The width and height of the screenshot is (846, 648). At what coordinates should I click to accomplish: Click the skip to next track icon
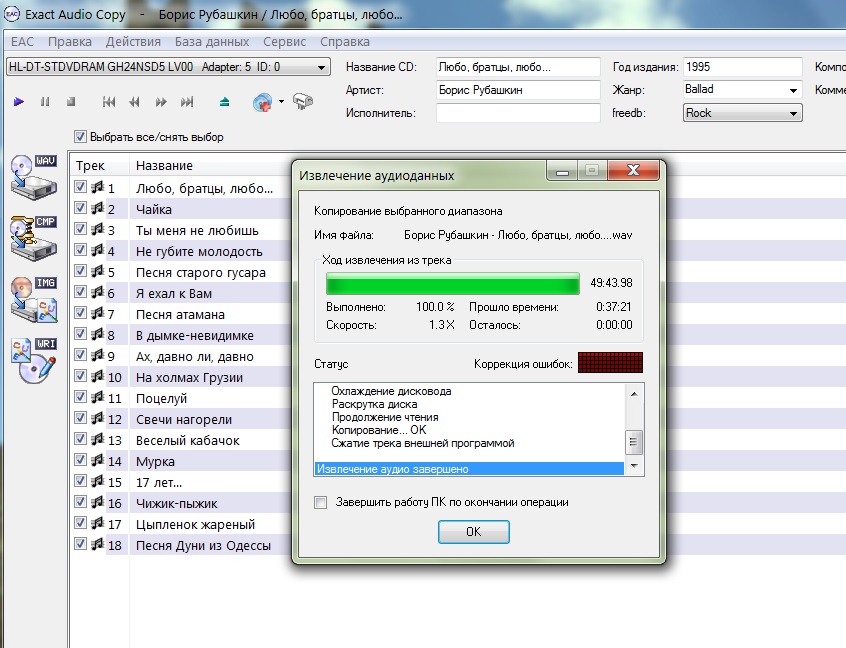187,102
